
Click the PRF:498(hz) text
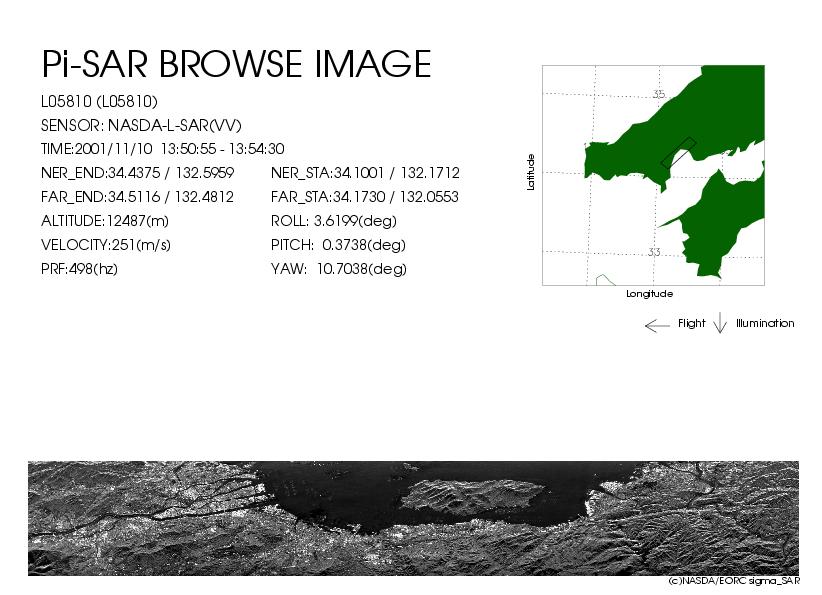pos(79,269)
